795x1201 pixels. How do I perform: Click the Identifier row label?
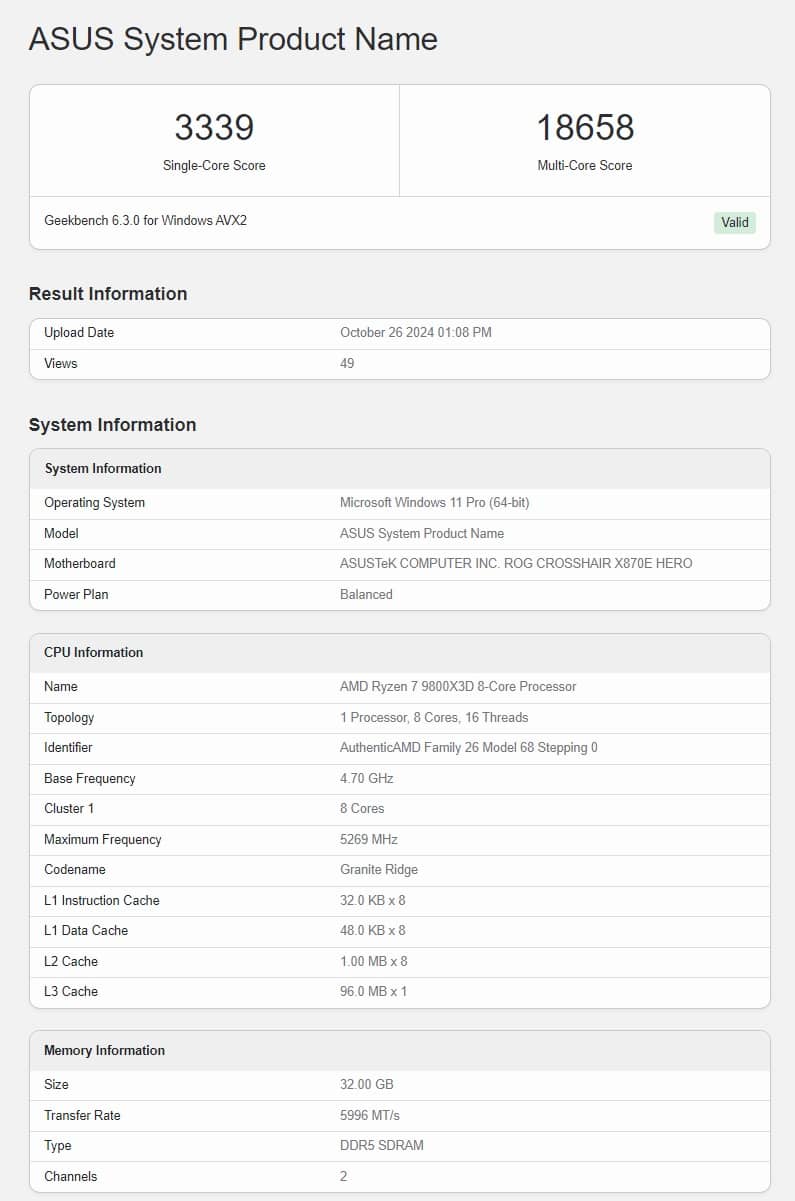68,747
